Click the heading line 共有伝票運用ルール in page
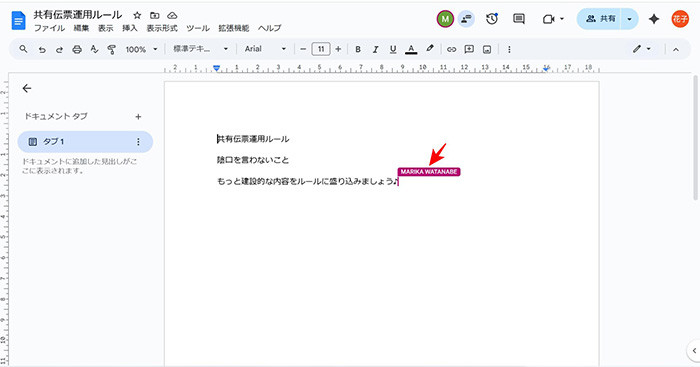This screenshot has width=700, height=367. [x=253, y=139]
